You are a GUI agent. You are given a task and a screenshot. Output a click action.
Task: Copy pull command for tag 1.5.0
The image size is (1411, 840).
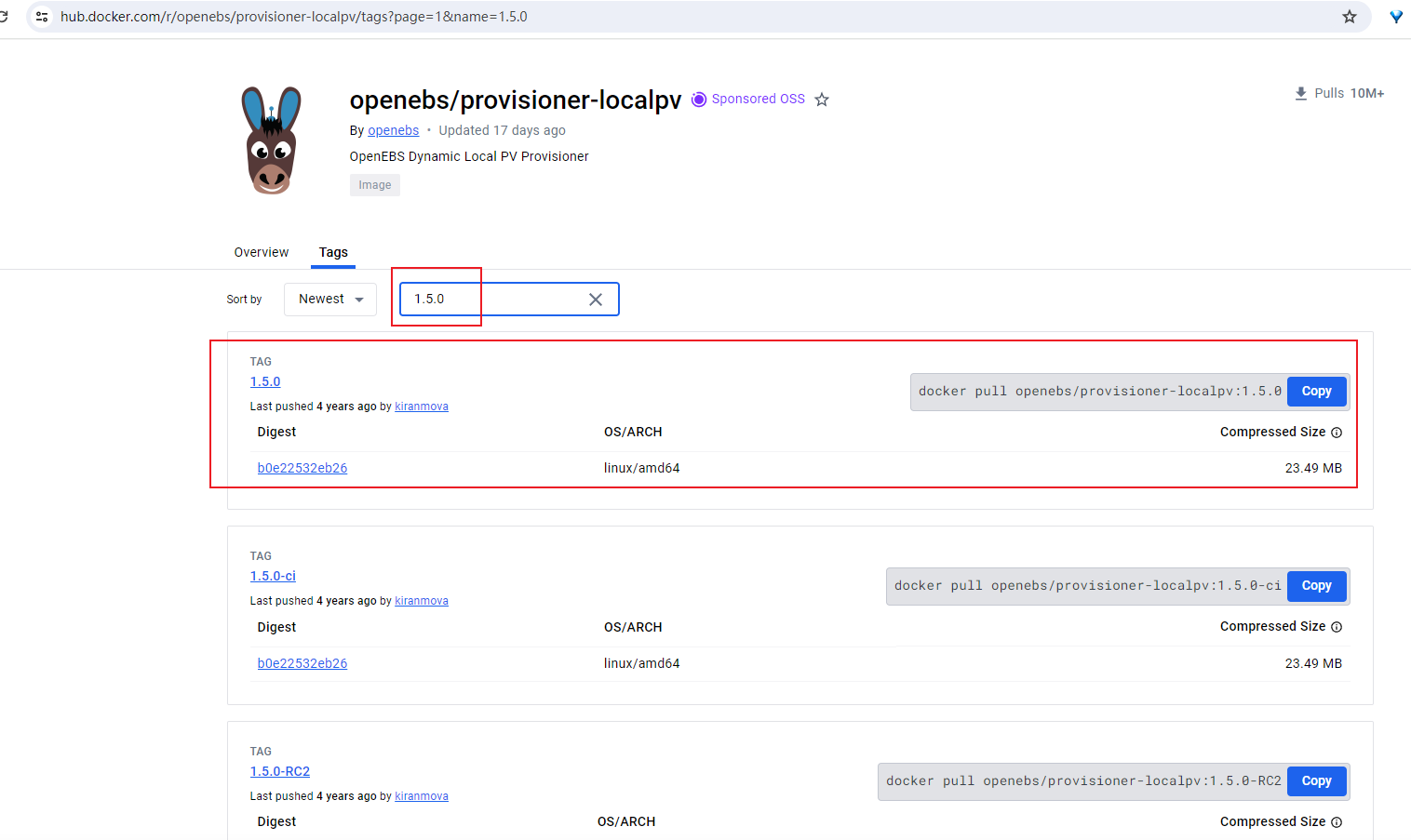click(1316, 392)
